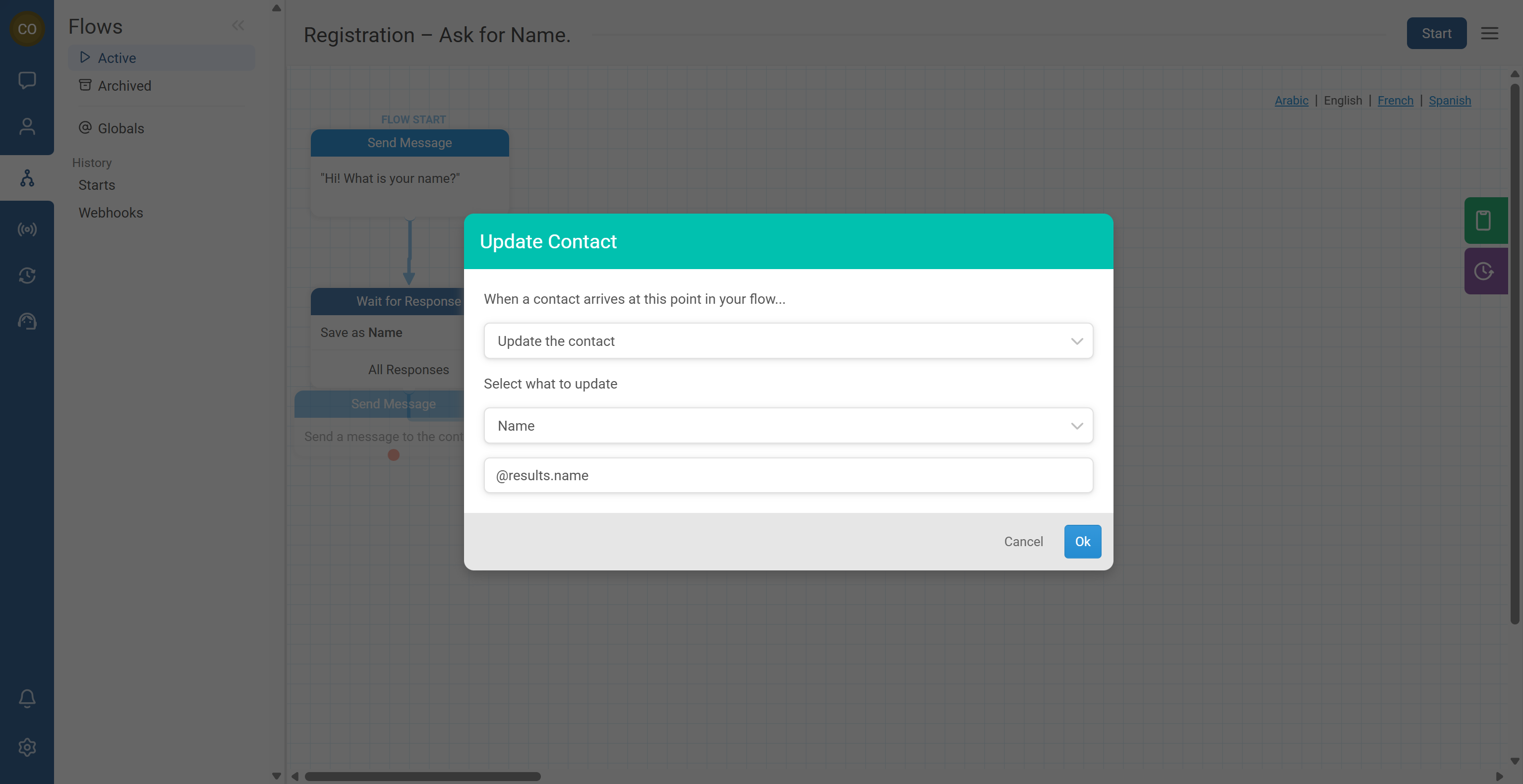Open the triggers broadcast-signal icon
The height and width of the screenshot is (784, 1523).
(x=27, y=229)
